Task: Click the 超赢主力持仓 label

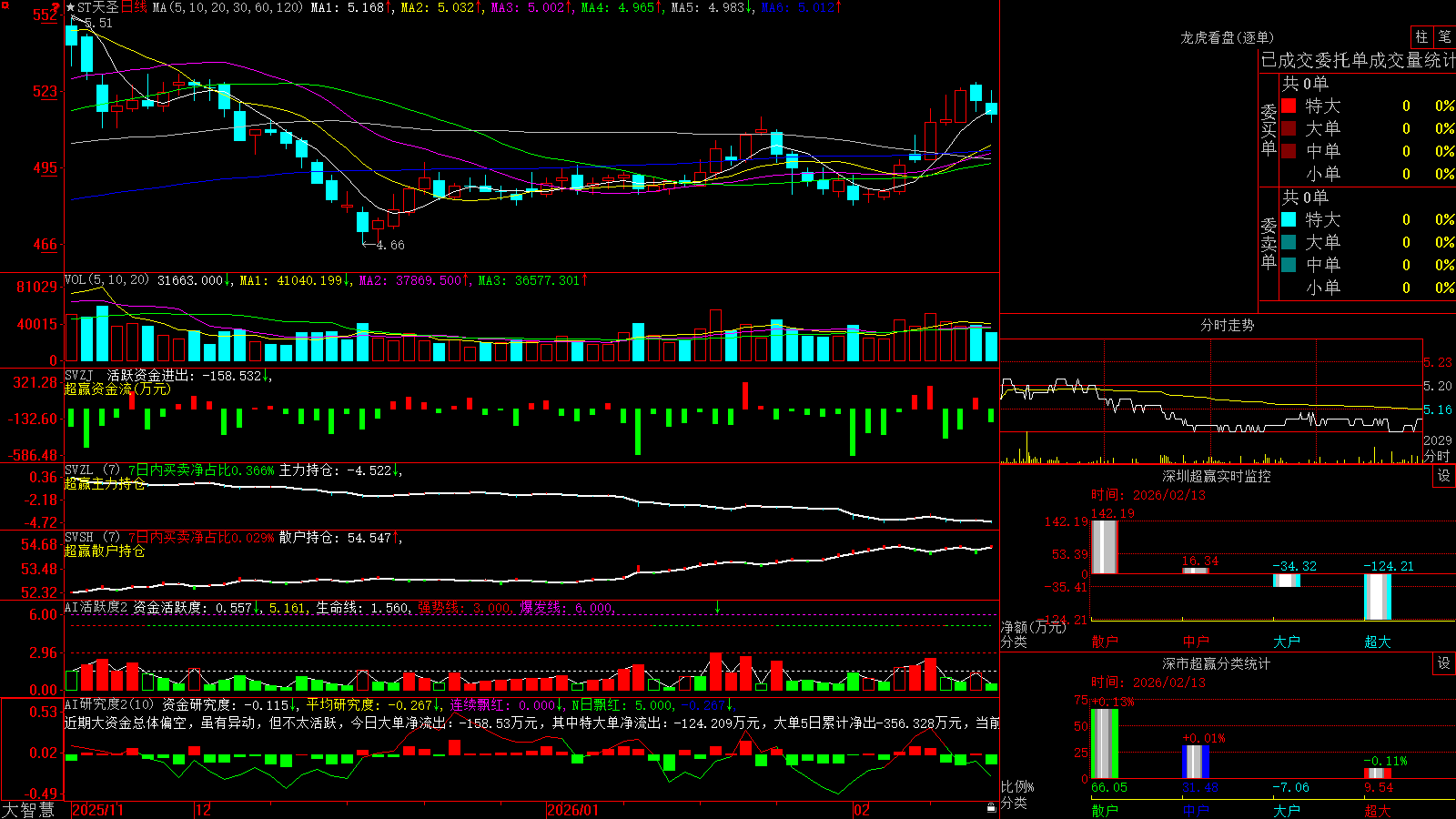Action: tap(105, 483)
